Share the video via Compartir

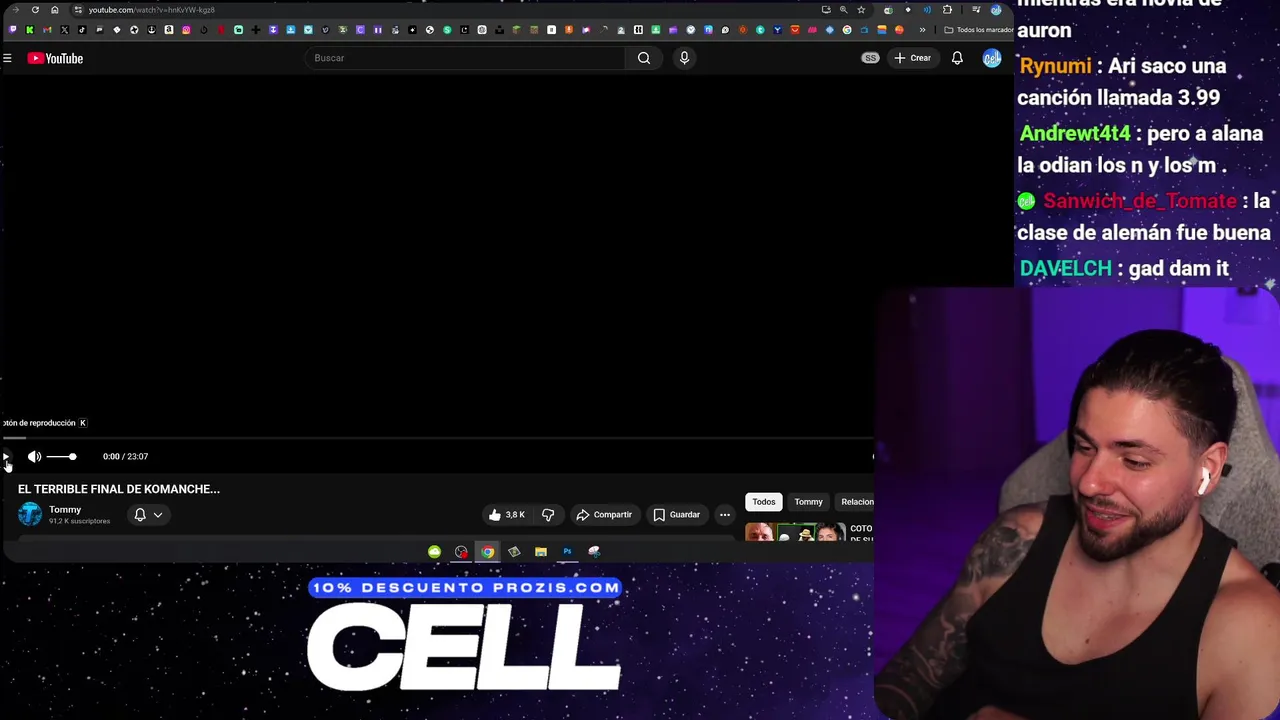click(x=604, y=515)
